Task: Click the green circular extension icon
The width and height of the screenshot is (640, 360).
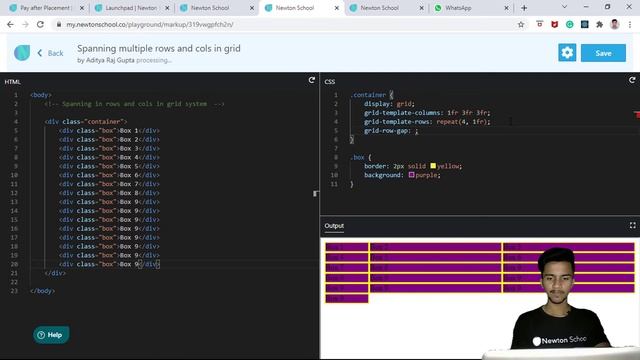Action: point(569,24)
